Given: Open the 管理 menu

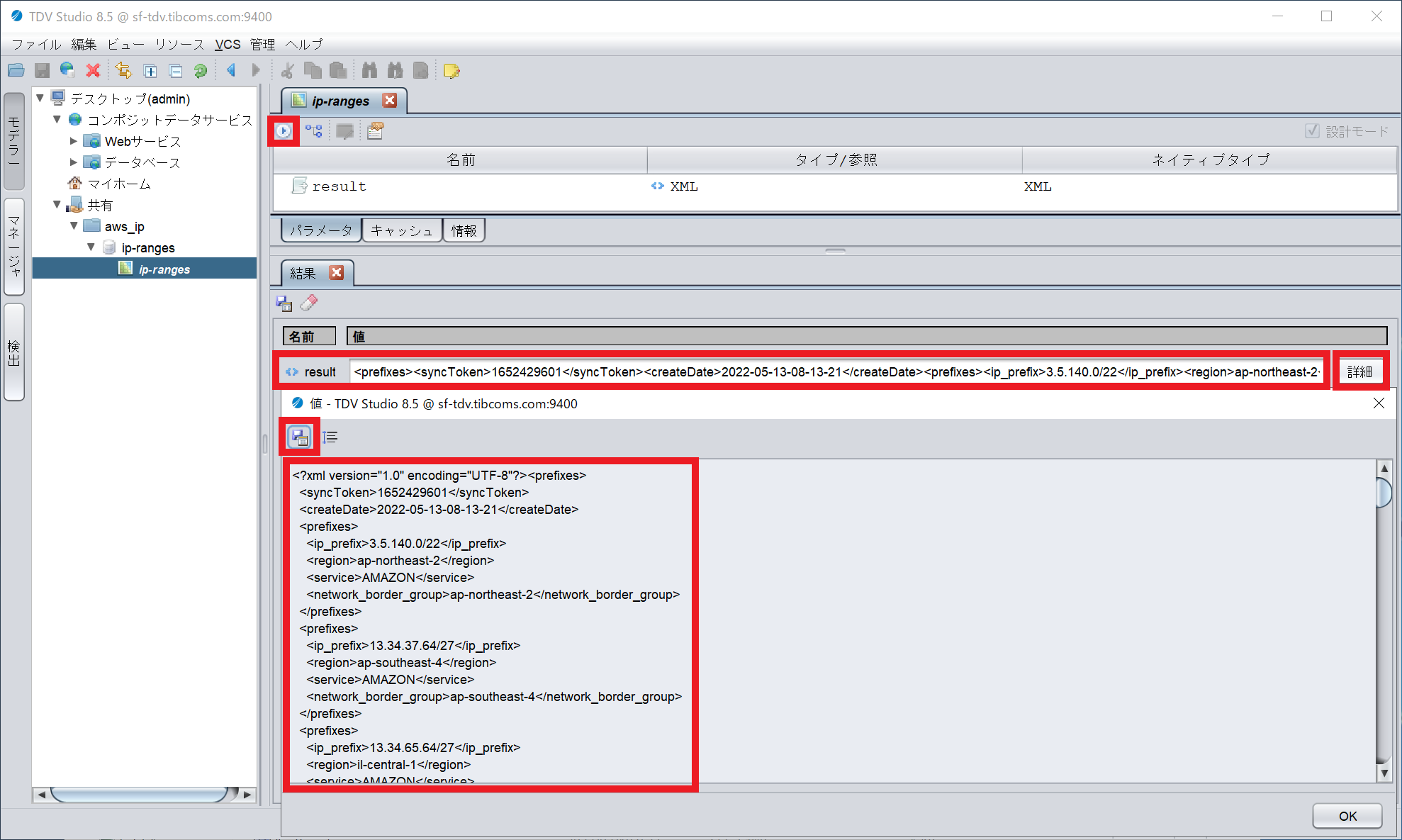Looking at the screenshot, I should pyautogui.click(x=262, y=44).
